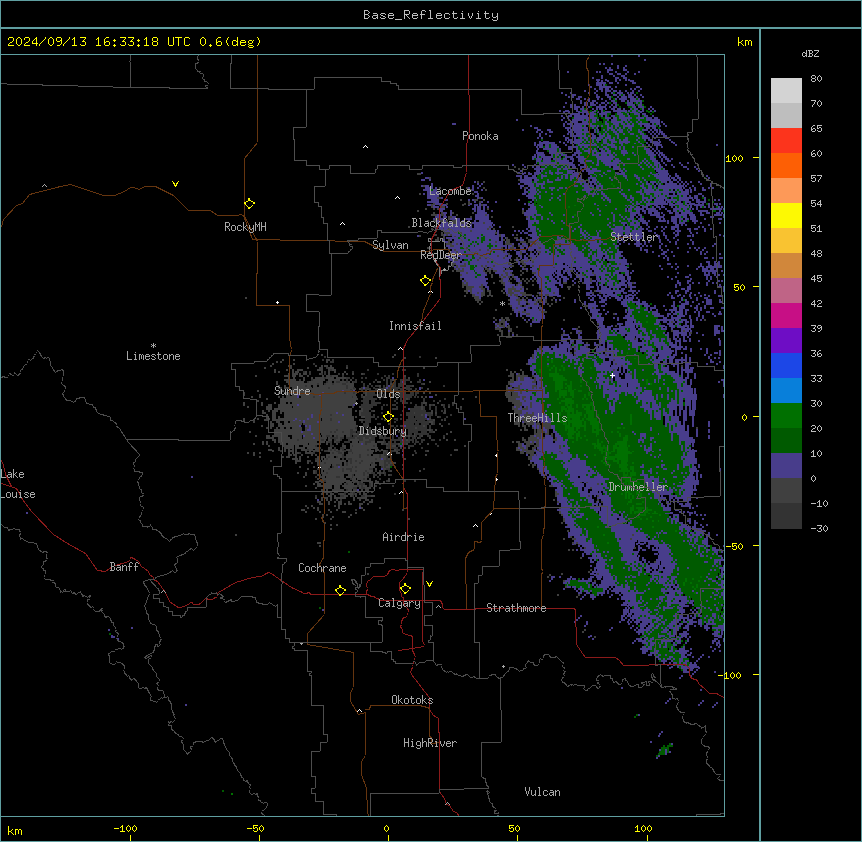Screen dimensions: 862x842
Task: Click the Sylvan town label
Action: [x=390, y=245]
